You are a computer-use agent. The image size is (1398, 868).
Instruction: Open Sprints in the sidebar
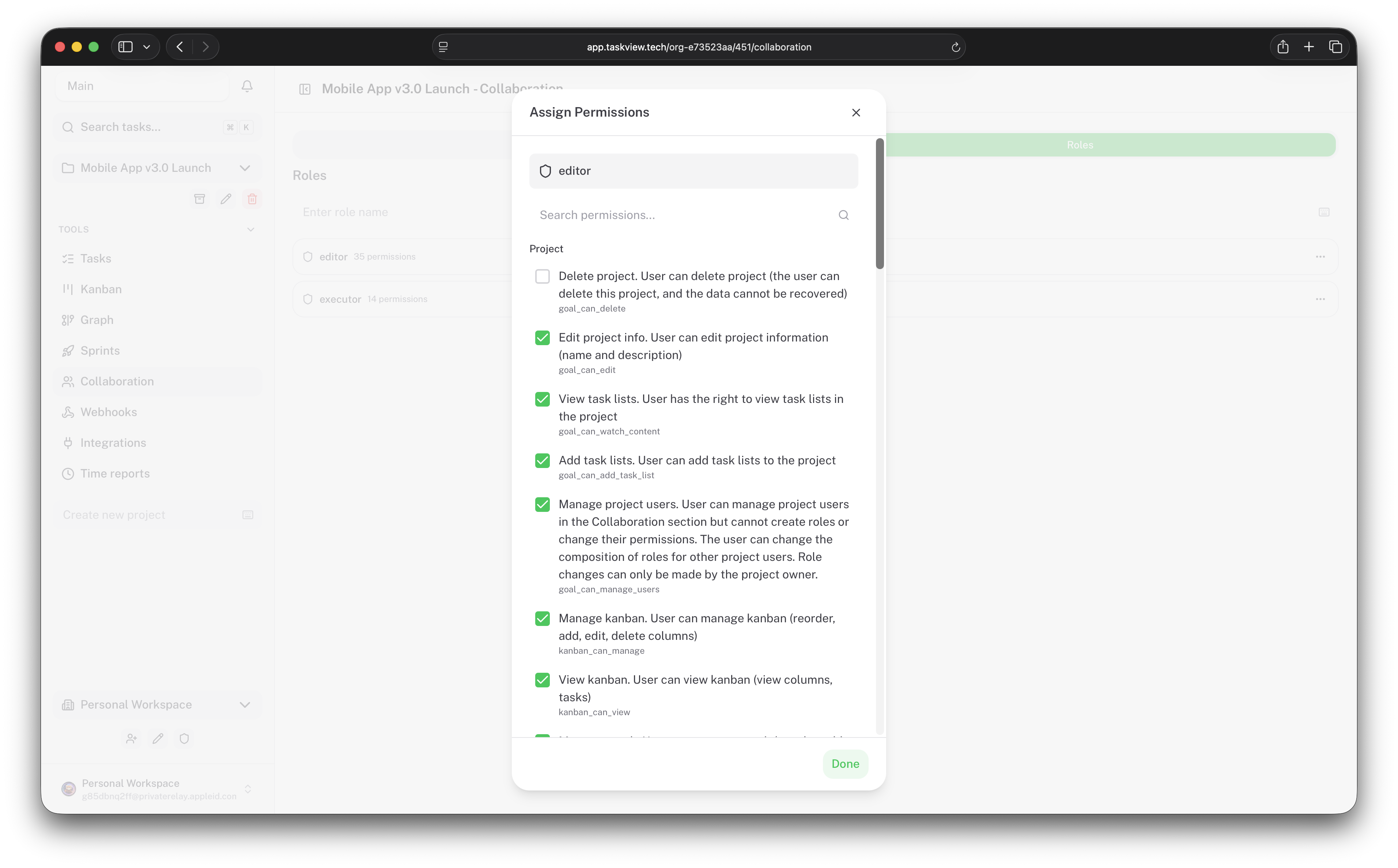click(158, 350)
